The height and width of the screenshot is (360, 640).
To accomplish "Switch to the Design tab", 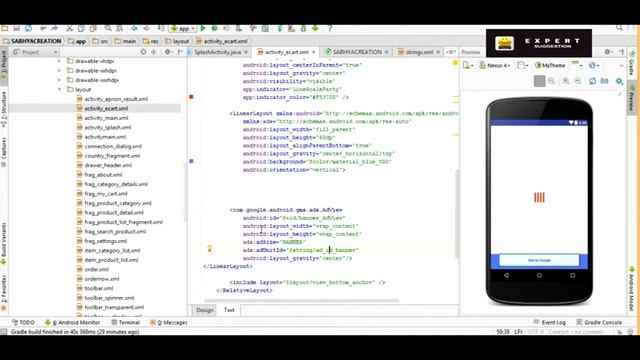I will tap(204, 310).
